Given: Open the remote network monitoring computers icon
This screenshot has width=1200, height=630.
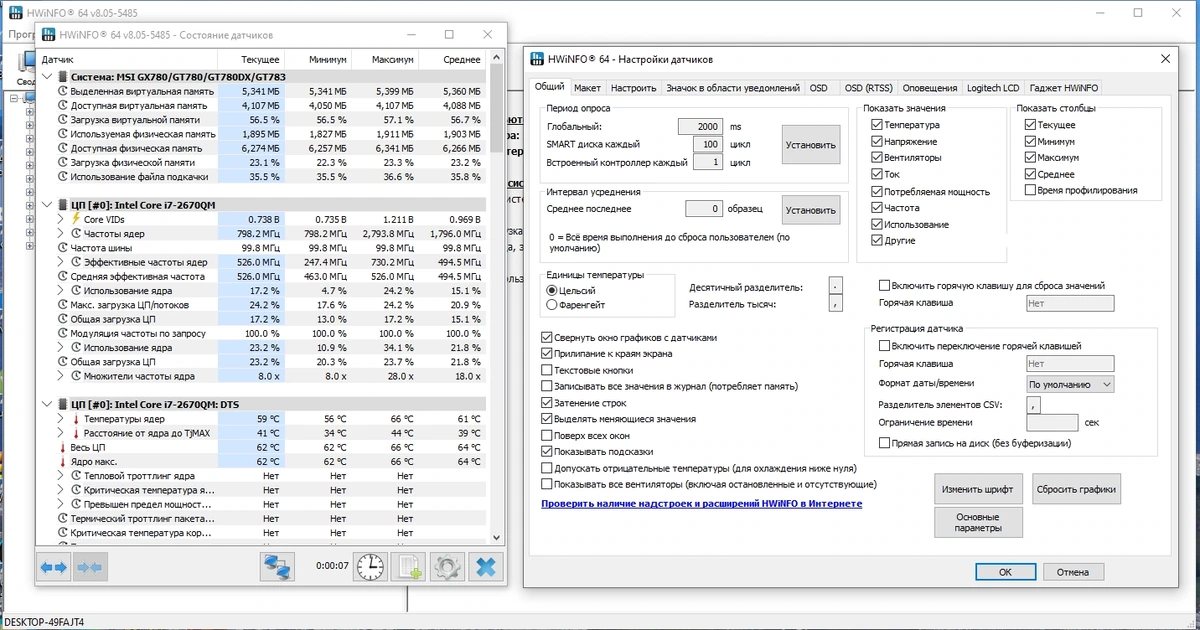Looking at the screenshot, I should (277, 567).
